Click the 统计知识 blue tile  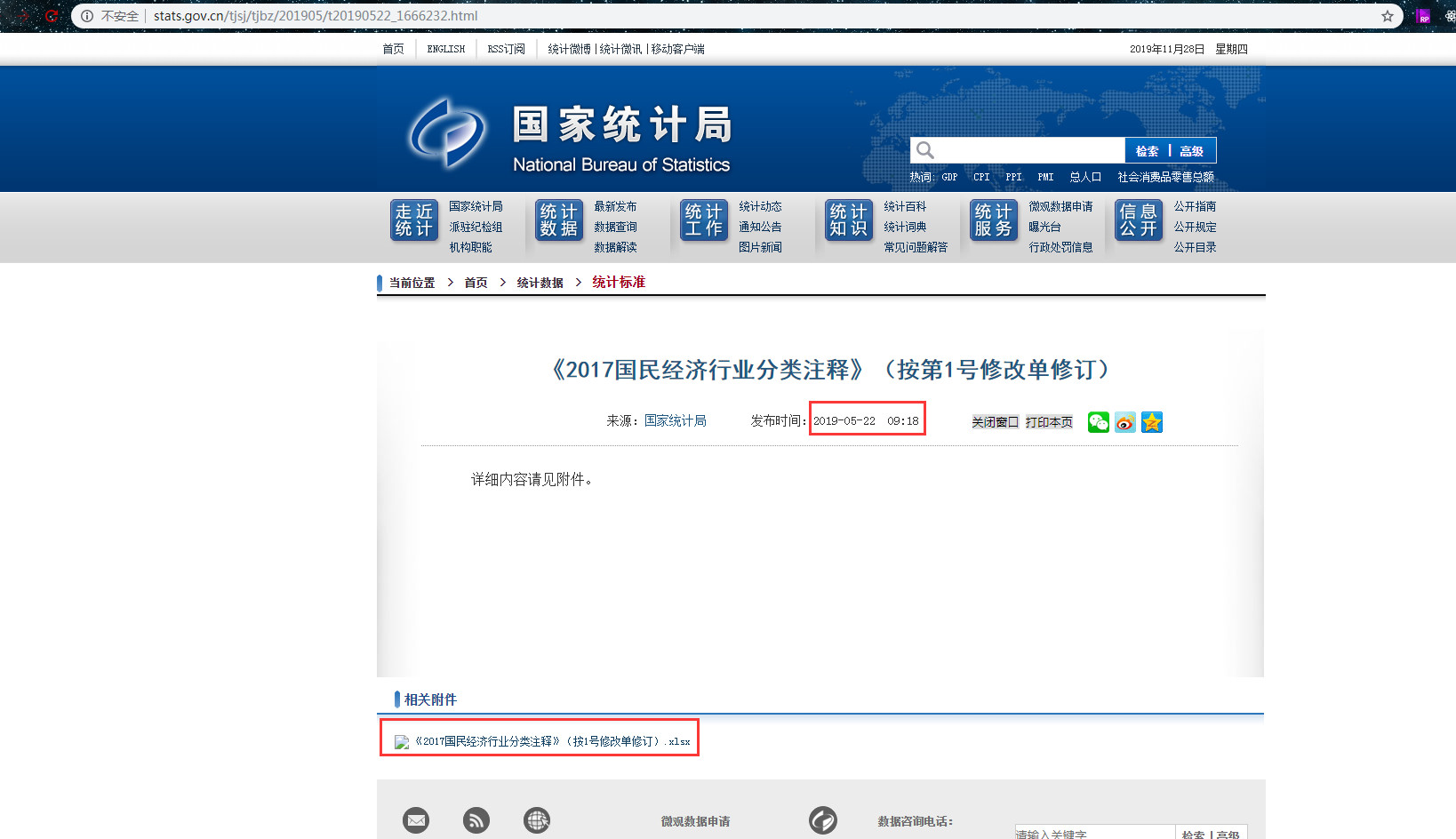coord(849,220)
